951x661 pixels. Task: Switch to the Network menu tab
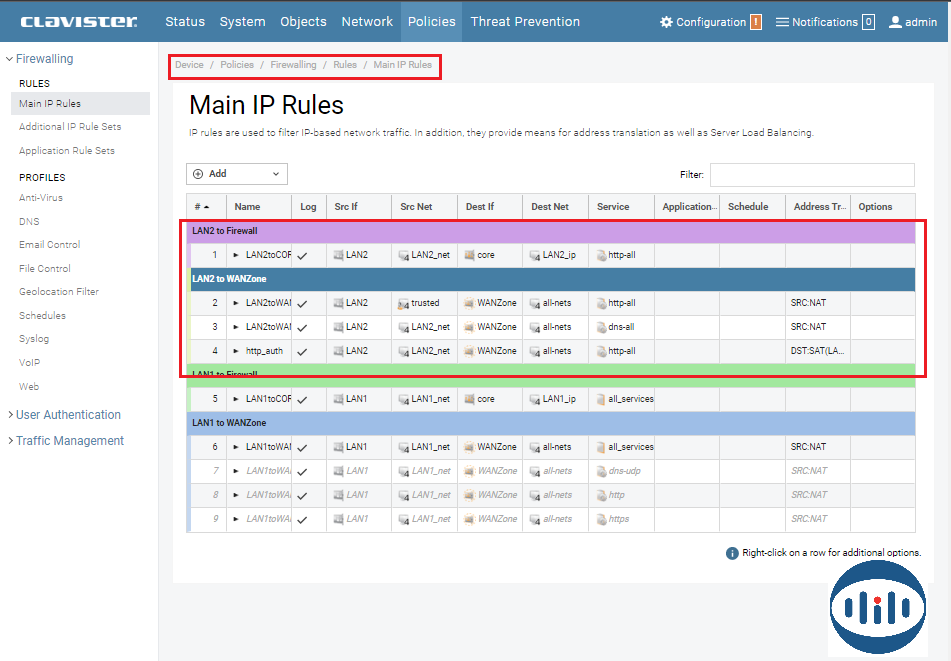pyautogui.click(x=367, y=22)
